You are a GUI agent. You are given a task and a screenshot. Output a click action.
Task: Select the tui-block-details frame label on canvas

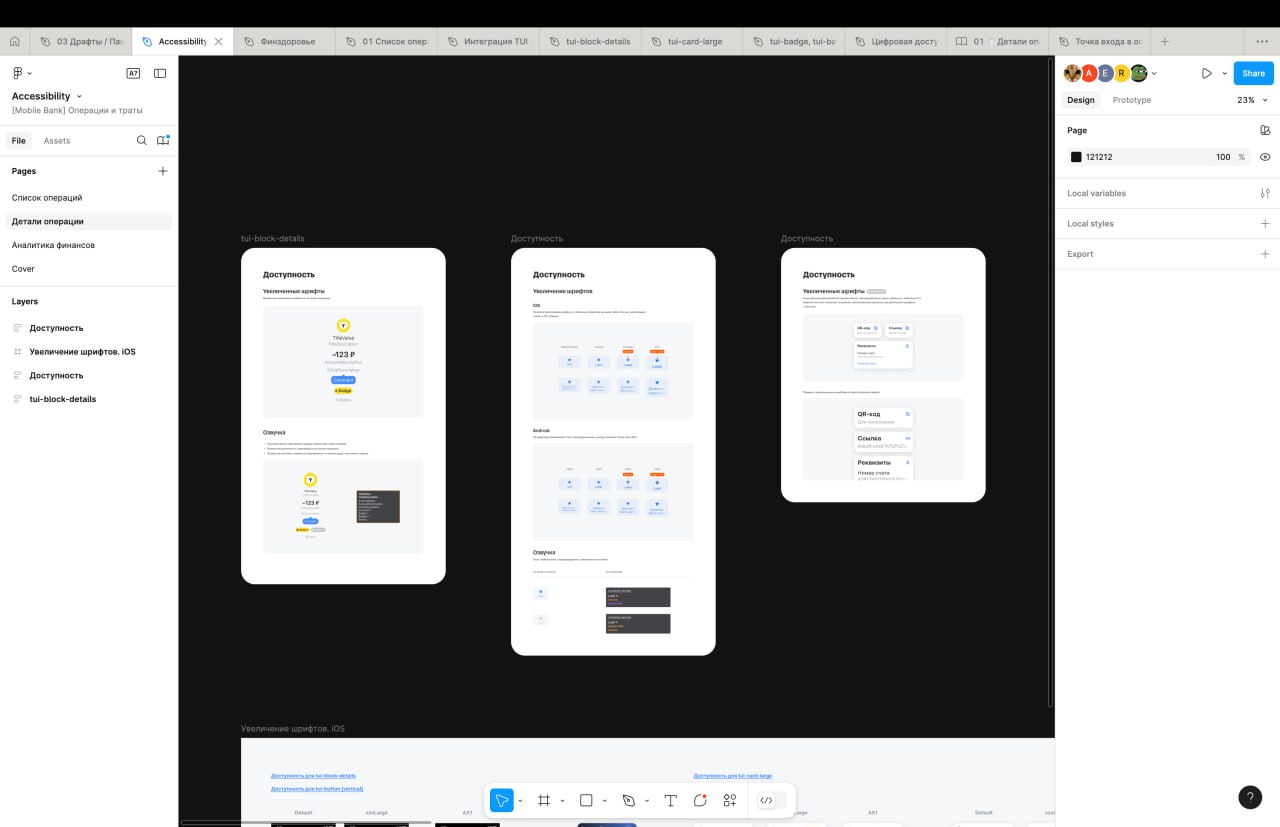tap(273, 239)
